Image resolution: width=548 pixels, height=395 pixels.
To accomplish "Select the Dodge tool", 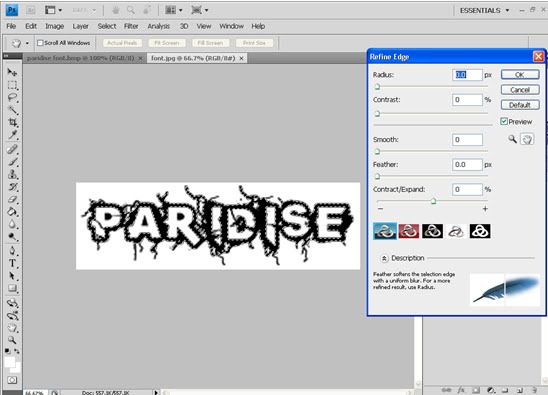I will point(12,237).
